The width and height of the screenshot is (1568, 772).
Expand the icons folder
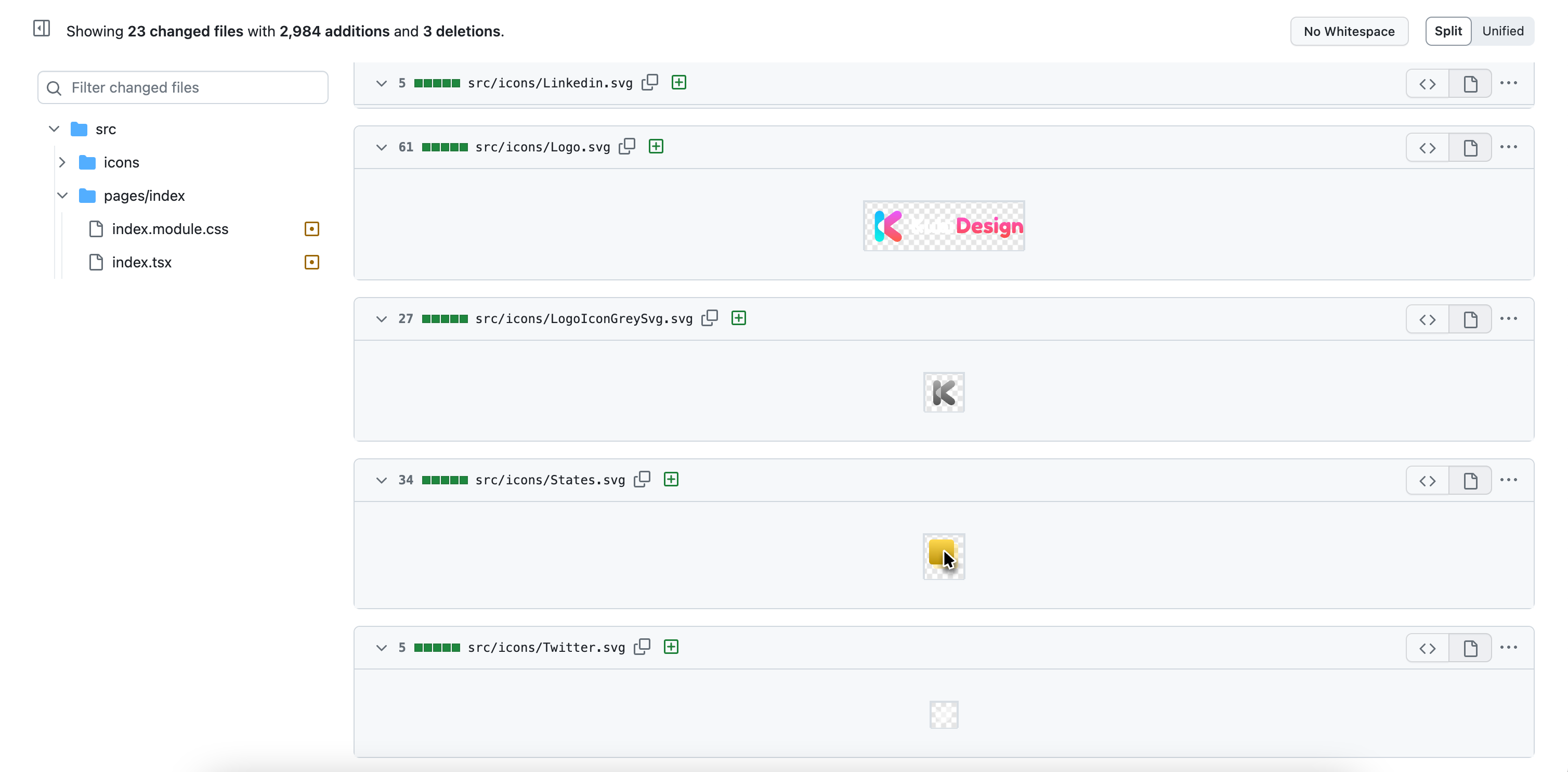click(x=62, y=162)
